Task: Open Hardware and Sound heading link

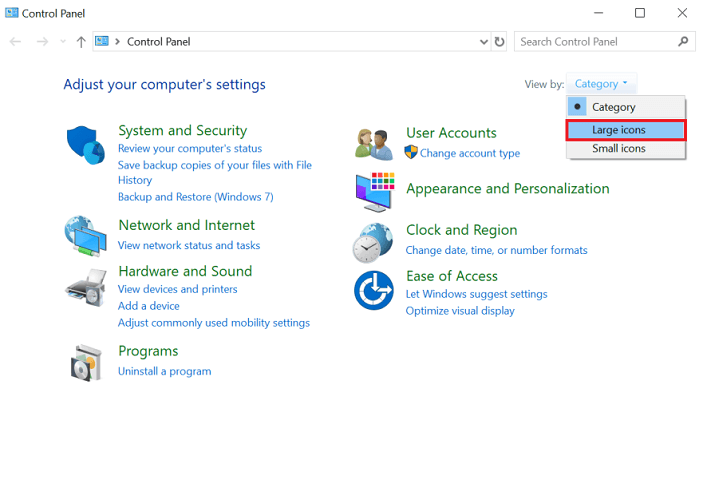Action: click(x=185, y=271)
